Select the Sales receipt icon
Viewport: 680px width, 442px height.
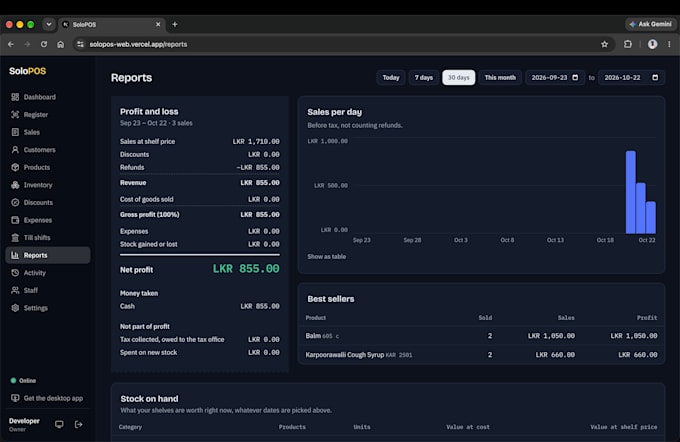pos(15,132)
